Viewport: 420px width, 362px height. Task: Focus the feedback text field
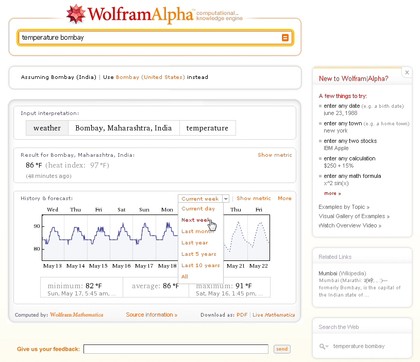point(176,349)
